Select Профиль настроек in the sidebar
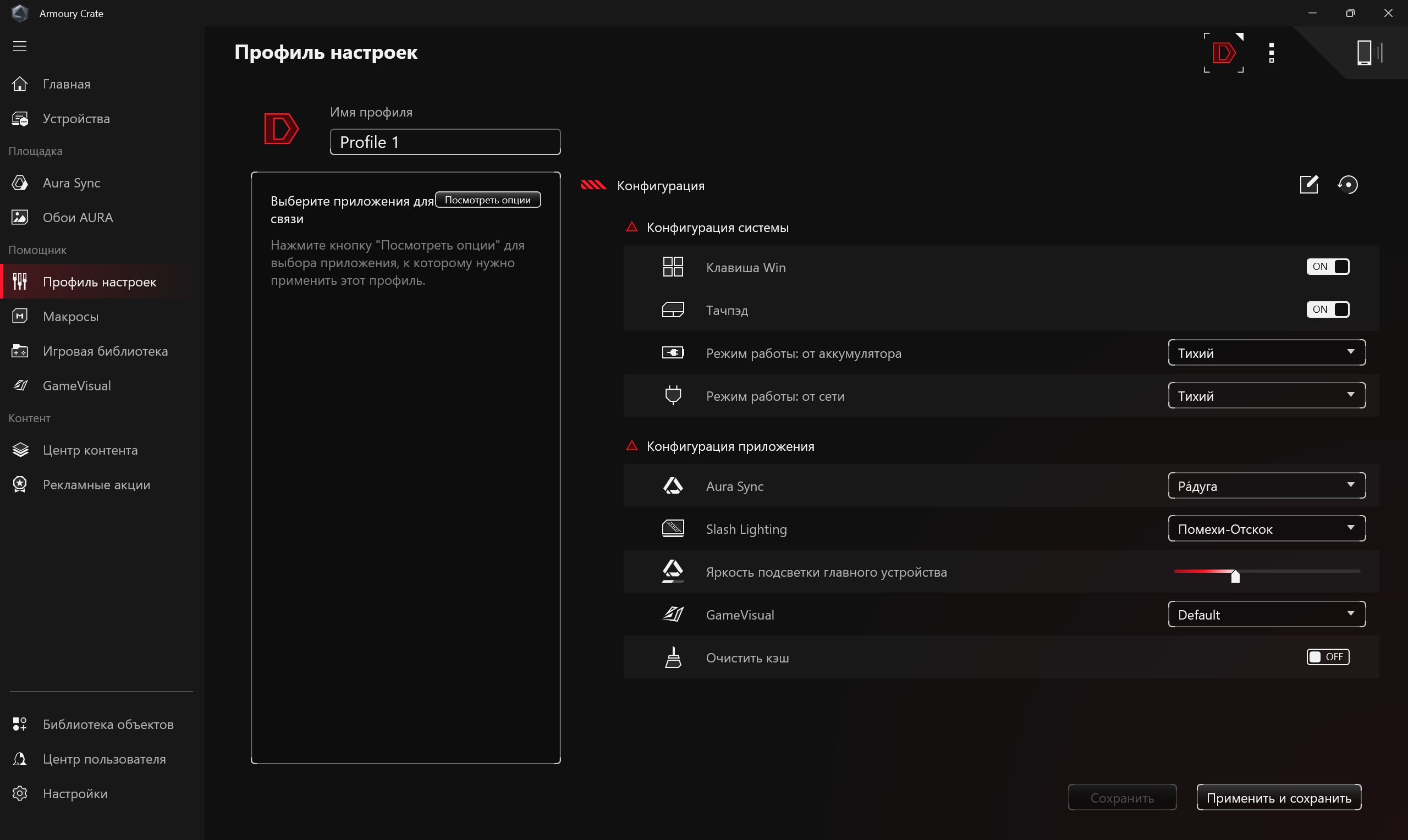Viewport: 1408px width, 840px height. pos(102,281)
